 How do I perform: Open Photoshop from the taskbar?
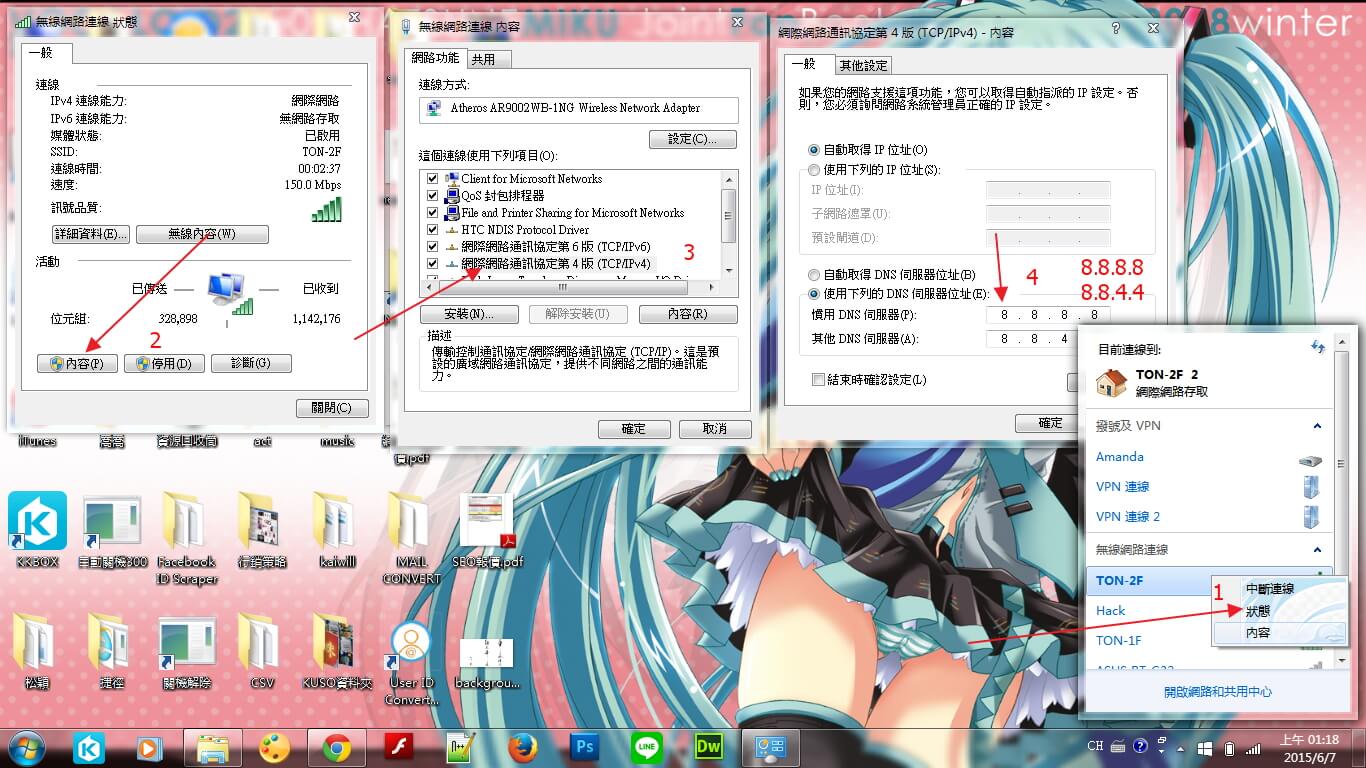[585, 747]
